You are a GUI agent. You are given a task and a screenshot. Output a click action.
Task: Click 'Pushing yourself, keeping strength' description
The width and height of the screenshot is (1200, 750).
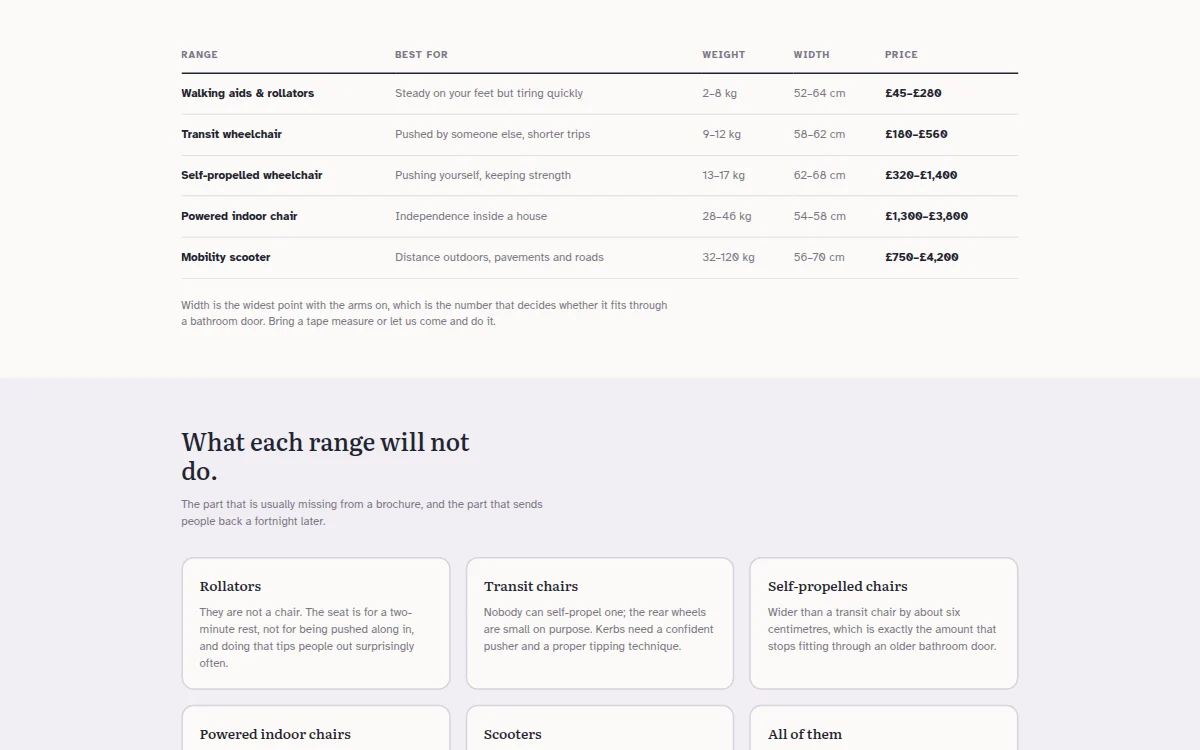click(483, 175)
